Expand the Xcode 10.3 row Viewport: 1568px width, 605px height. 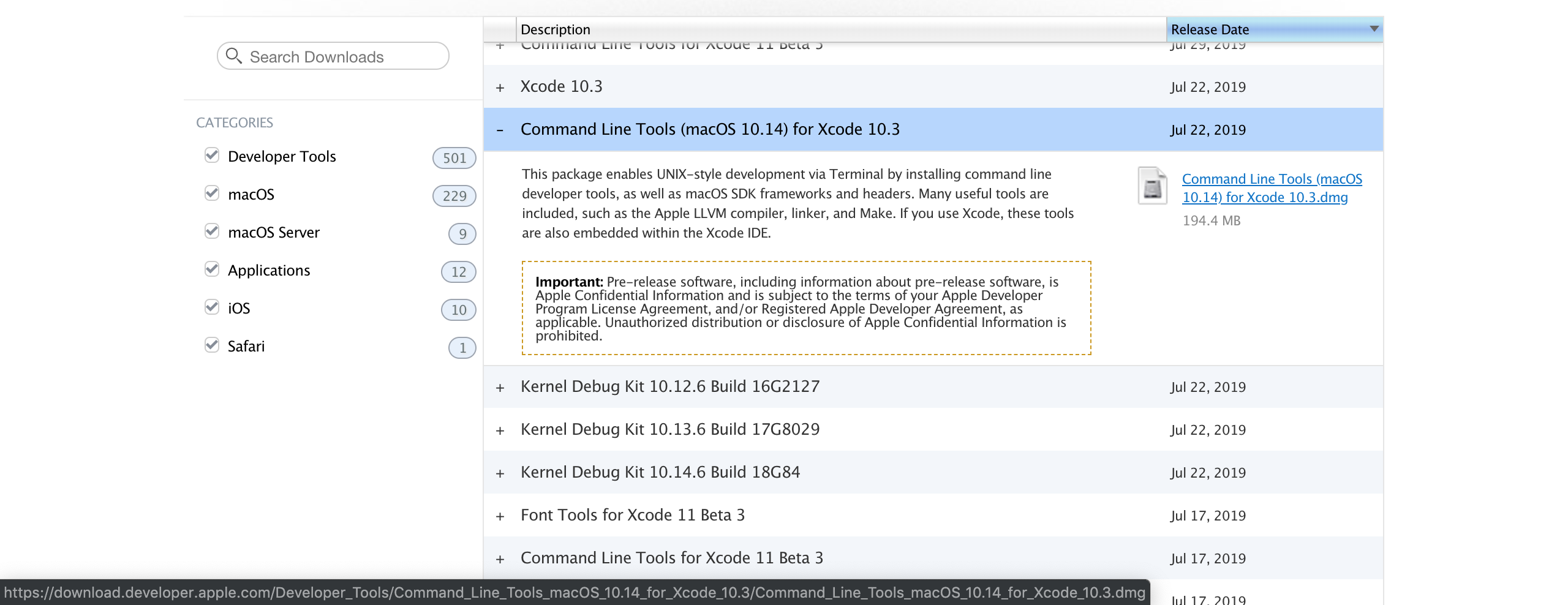coord(500,88)
